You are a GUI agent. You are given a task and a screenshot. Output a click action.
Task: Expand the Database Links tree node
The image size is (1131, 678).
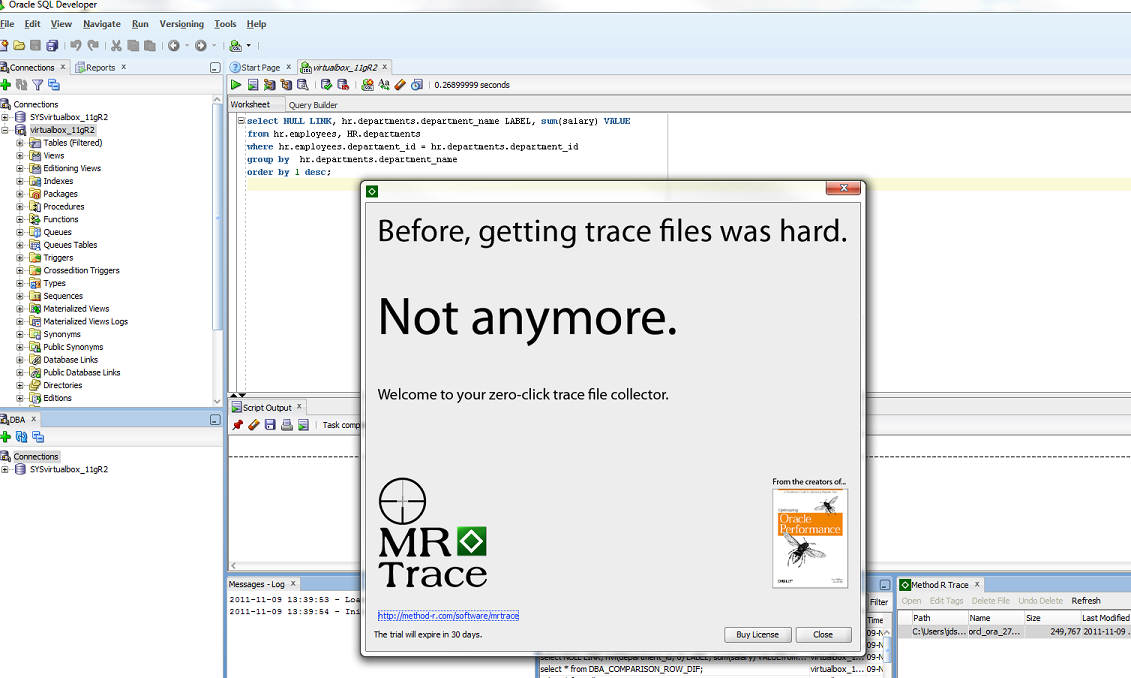[20, 360]
